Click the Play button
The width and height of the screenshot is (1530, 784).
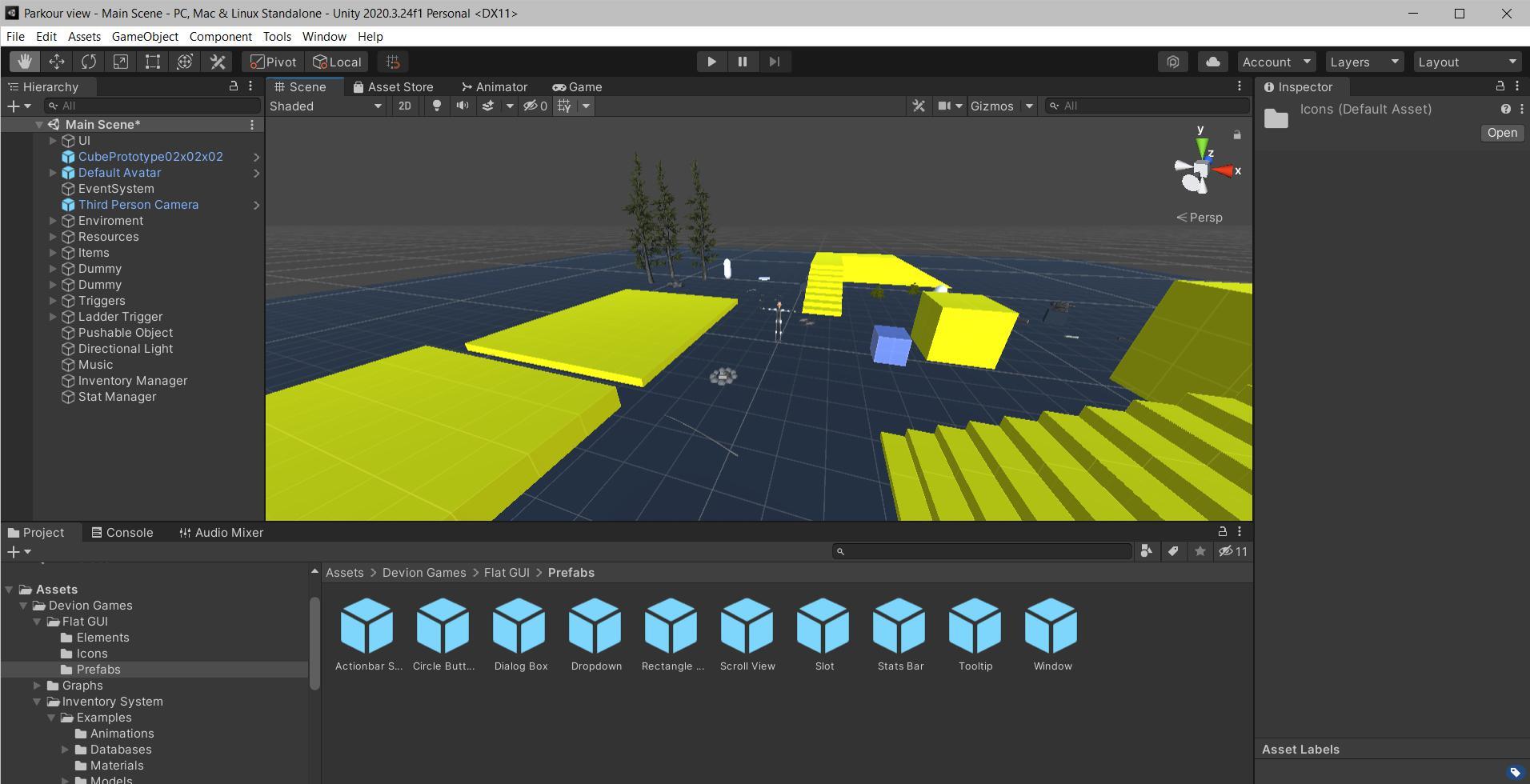click(711, 62)
